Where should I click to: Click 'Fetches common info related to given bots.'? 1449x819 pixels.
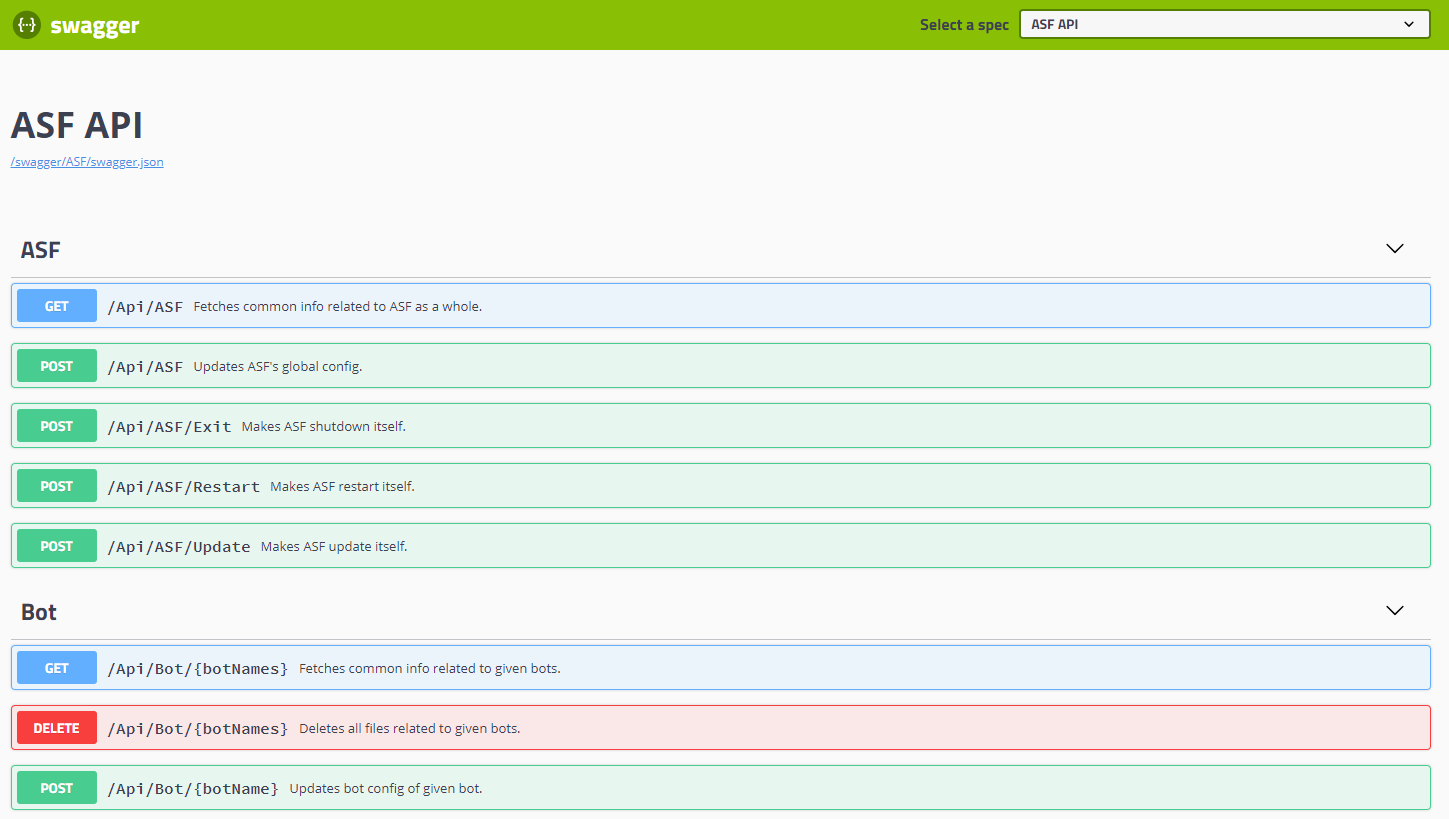[430, 669]
